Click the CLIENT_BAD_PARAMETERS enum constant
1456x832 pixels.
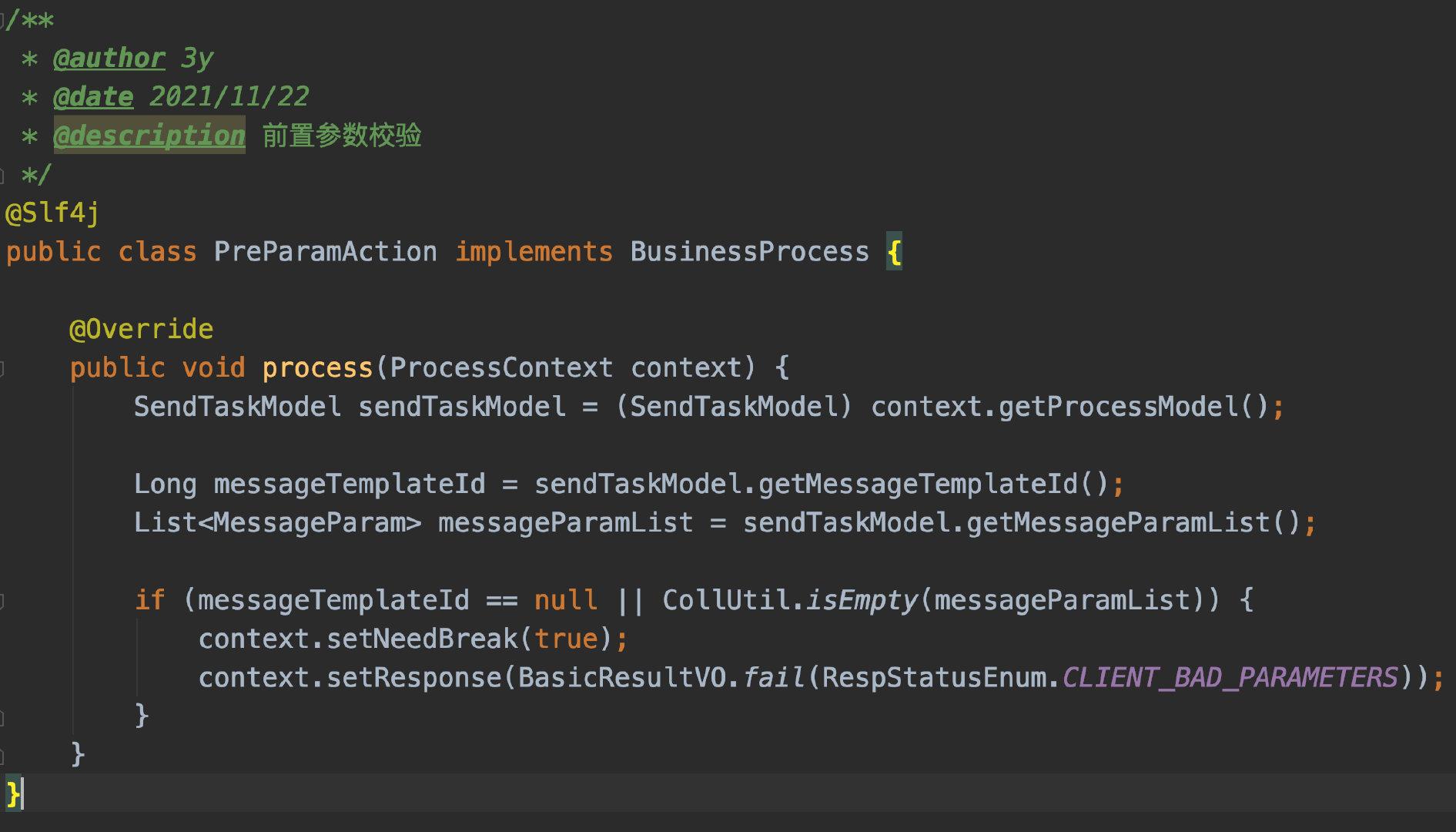pos(1230,678)
